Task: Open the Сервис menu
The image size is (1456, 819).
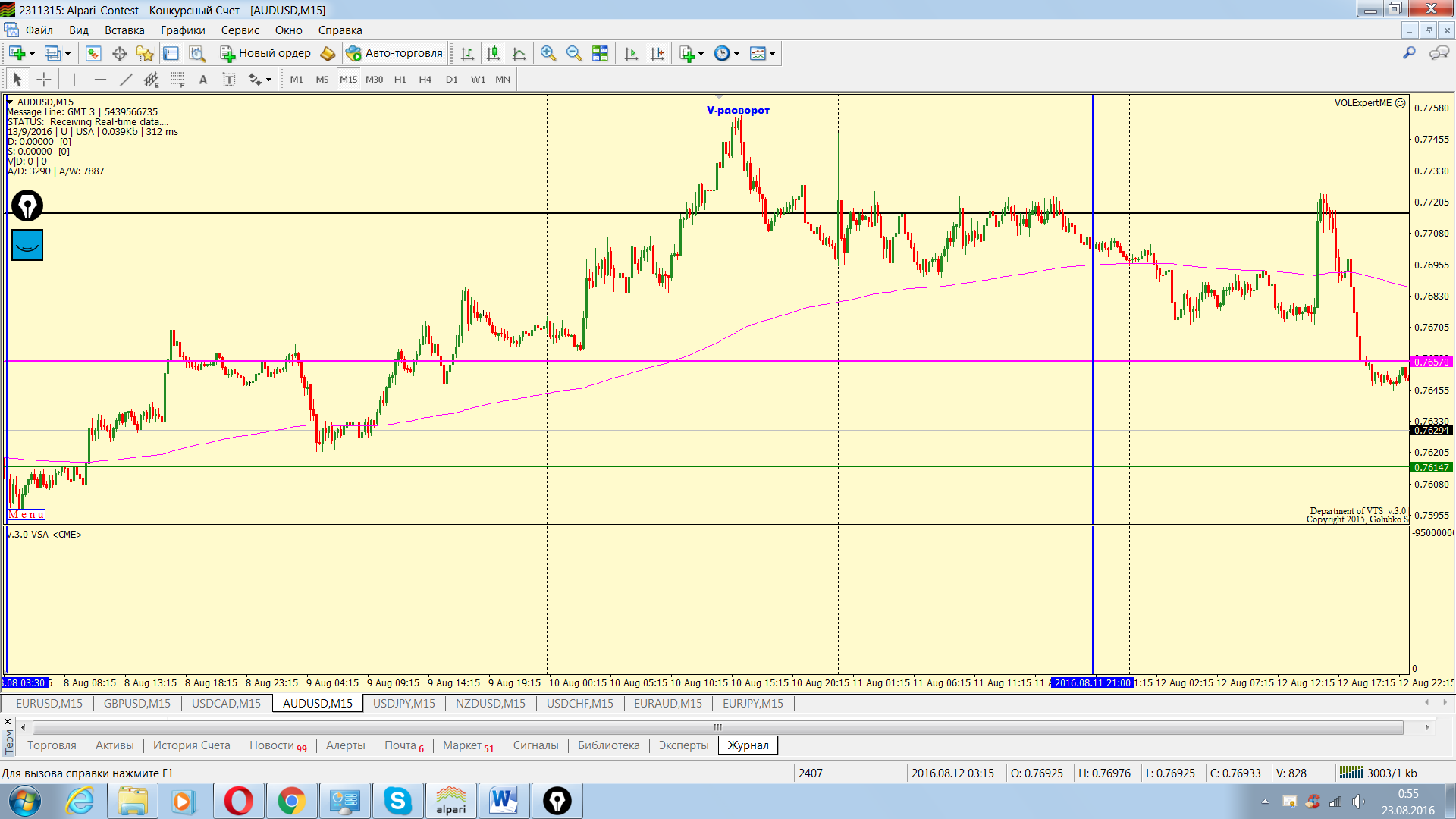Action: click(x=240, y=30)
